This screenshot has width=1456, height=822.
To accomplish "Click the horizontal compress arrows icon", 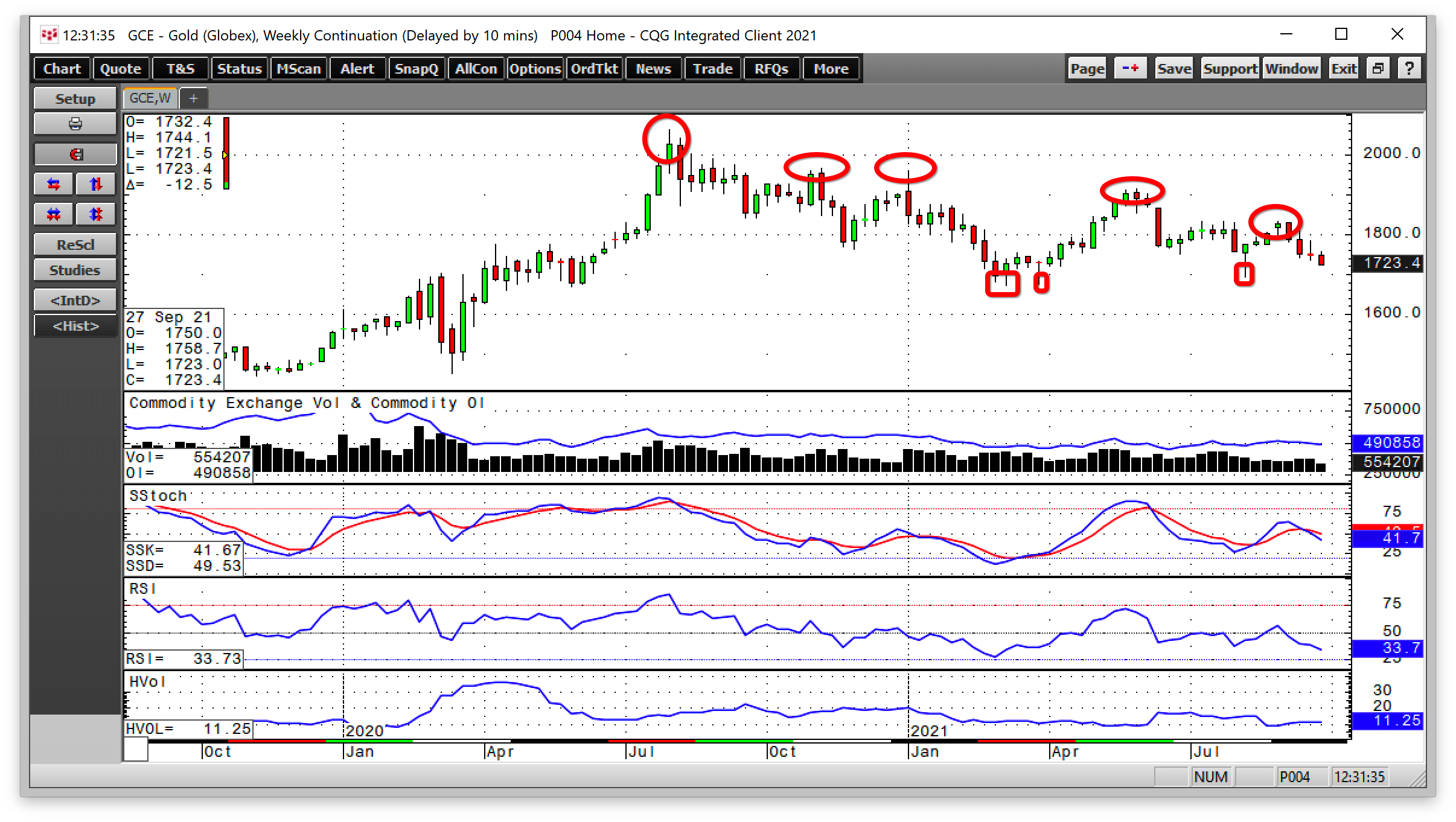I will 54,214.
